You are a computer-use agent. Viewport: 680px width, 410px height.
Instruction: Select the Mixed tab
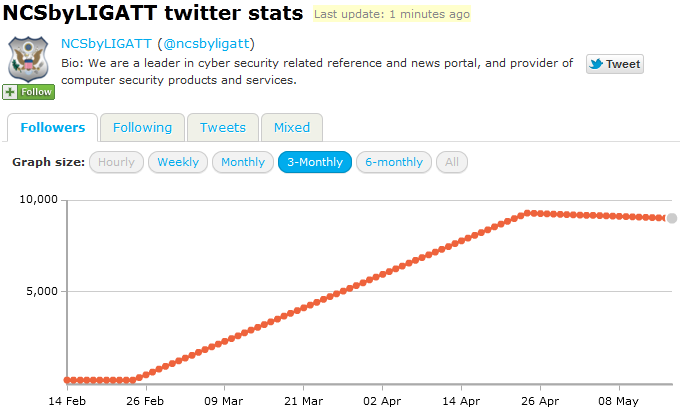click(292, 127)
